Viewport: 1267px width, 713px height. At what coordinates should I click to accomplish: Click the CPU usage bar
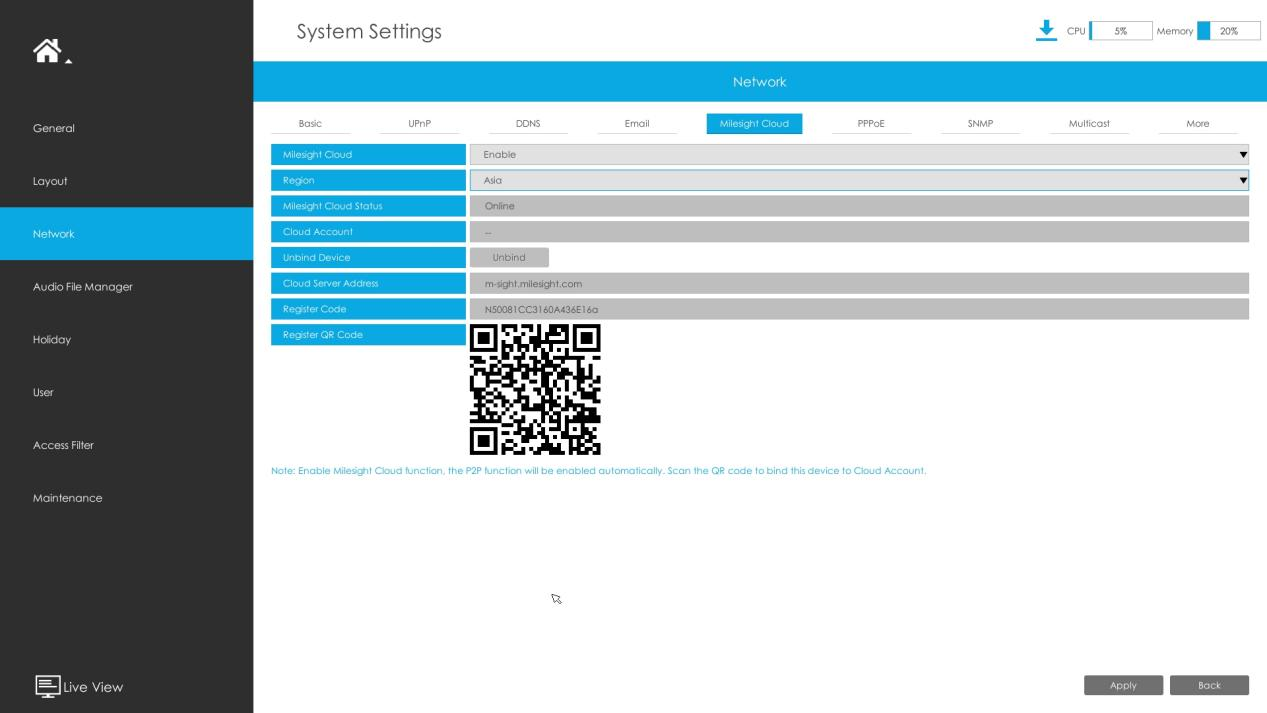[1120, 31]
